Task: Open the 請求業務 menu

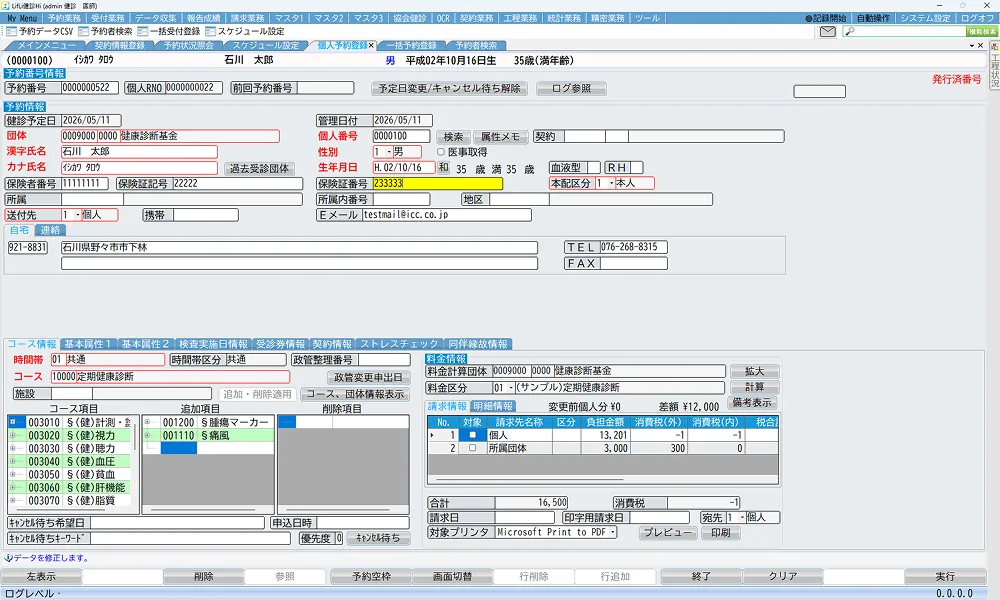Action: coord(247,18)
